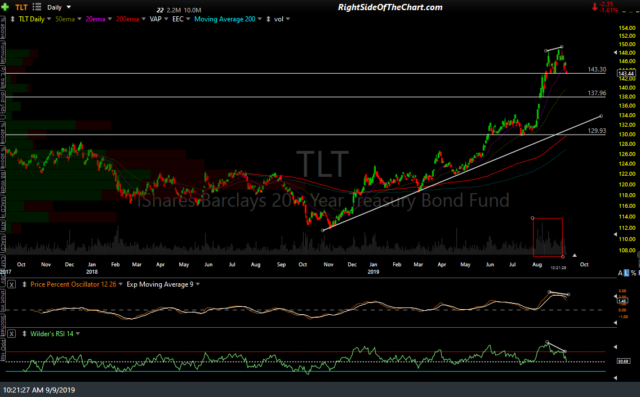The height and width of the screenshot is (397, 640).
Task: Click the TLT ticker symbol field
Action: point(21,7)
